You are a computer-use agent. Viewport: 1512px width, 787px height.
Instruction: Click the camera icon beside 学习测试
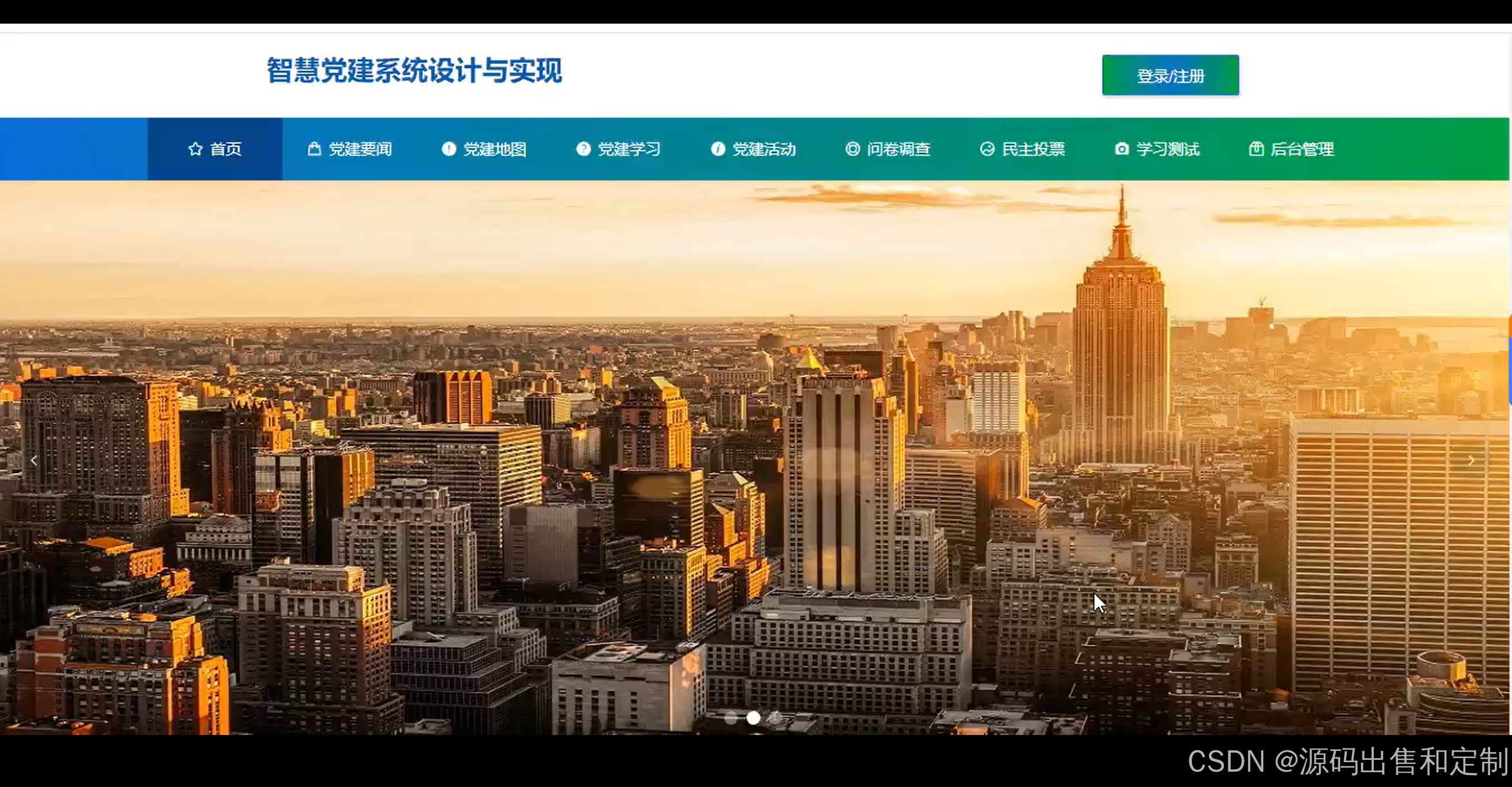(x=1122, y=149)
